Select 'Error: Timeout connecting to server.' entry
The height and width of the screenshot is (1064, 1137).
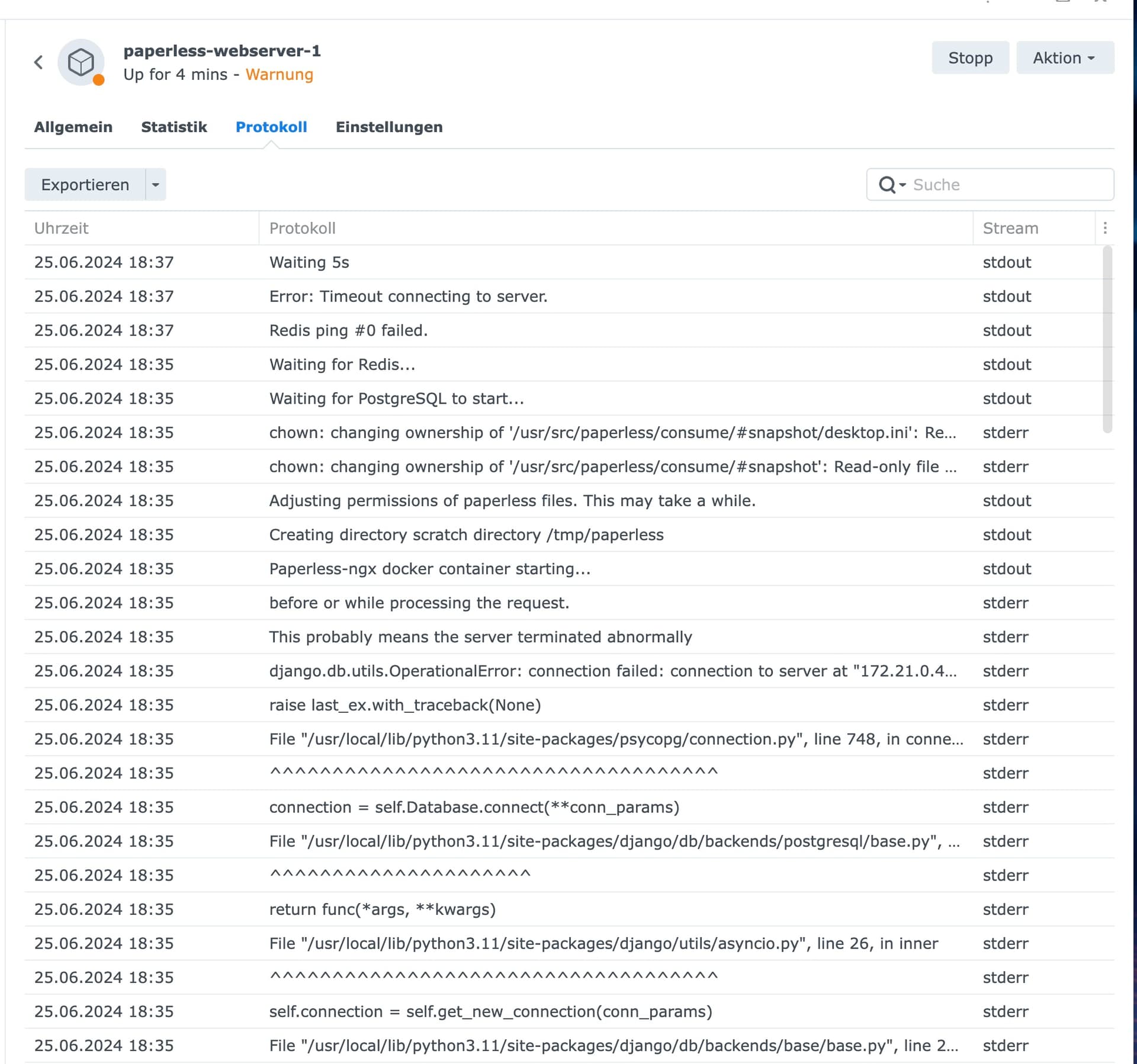pos(569,296)
